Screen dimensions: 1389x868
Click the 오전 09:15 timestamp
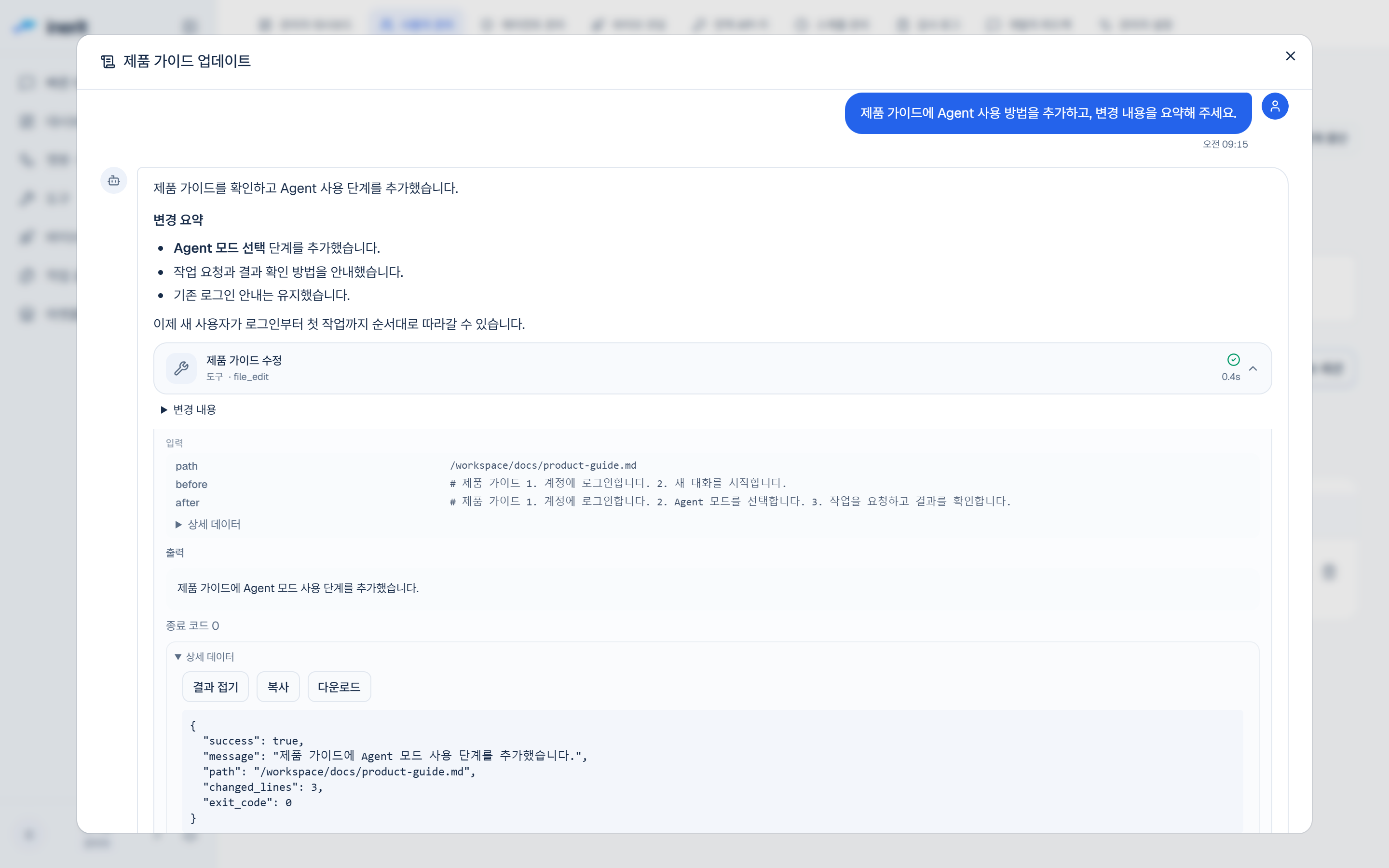[1225, 144]
